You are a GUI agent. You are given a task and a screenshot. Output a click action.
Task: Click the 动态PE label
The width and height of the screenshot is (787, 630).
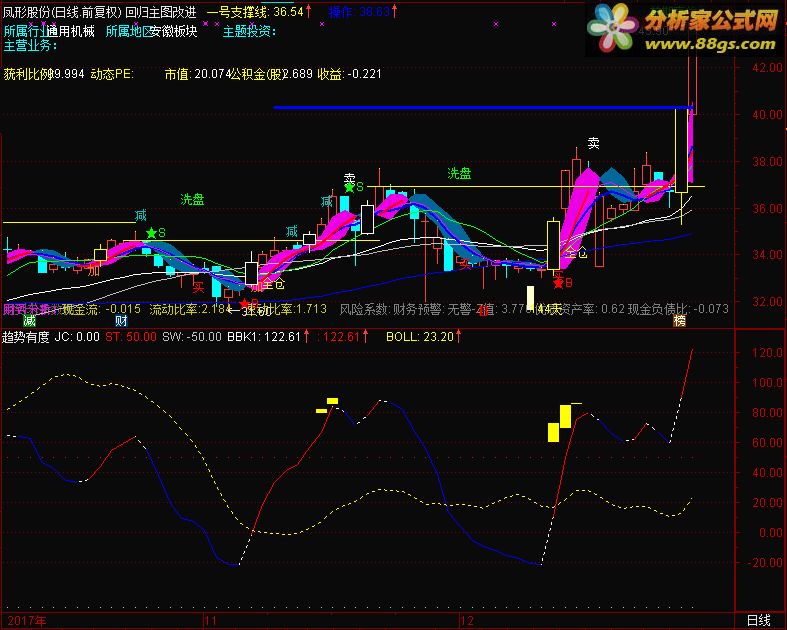coord(111,74)
